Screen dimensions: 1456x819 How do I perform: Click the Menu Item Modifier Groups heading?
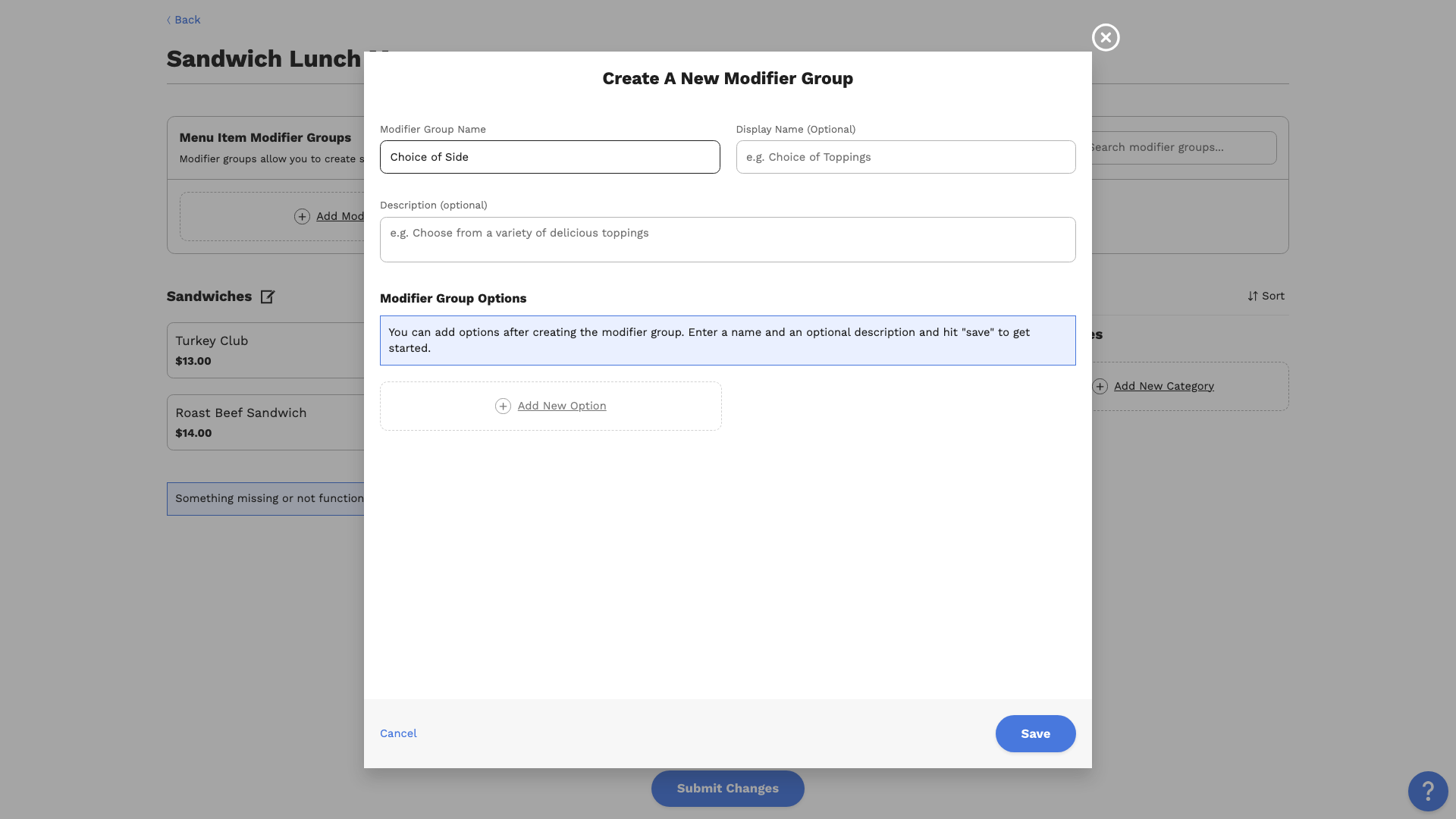(x=265, y=137)
